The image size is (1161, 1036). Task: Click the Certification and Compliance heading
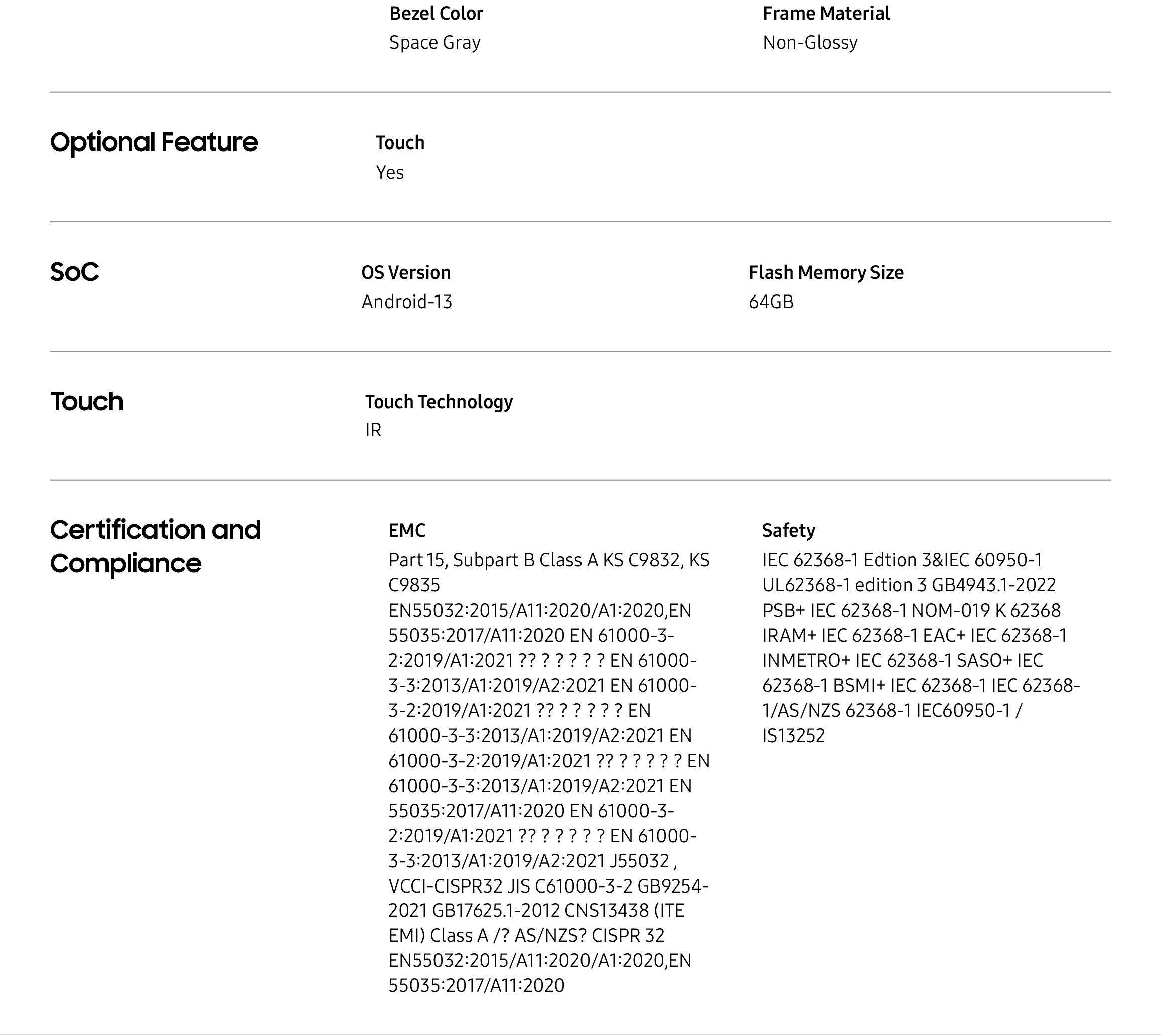click(x=155, y=546)
